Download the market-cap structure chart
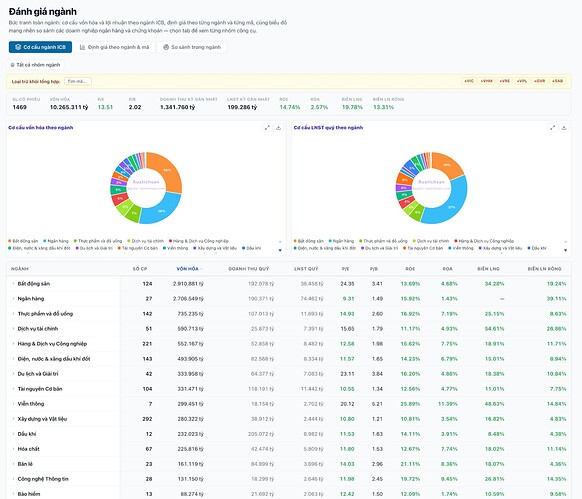This screenshot has height=499, width=582. coord(278,128)
